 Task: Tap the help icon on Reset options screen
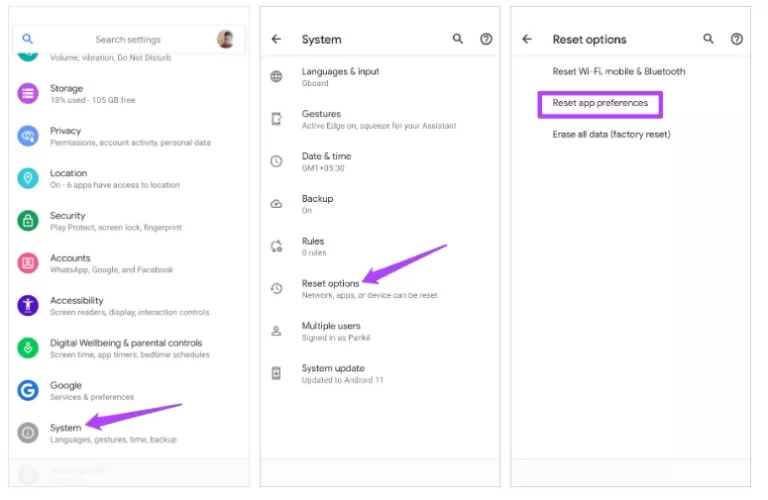click(737, 39)
